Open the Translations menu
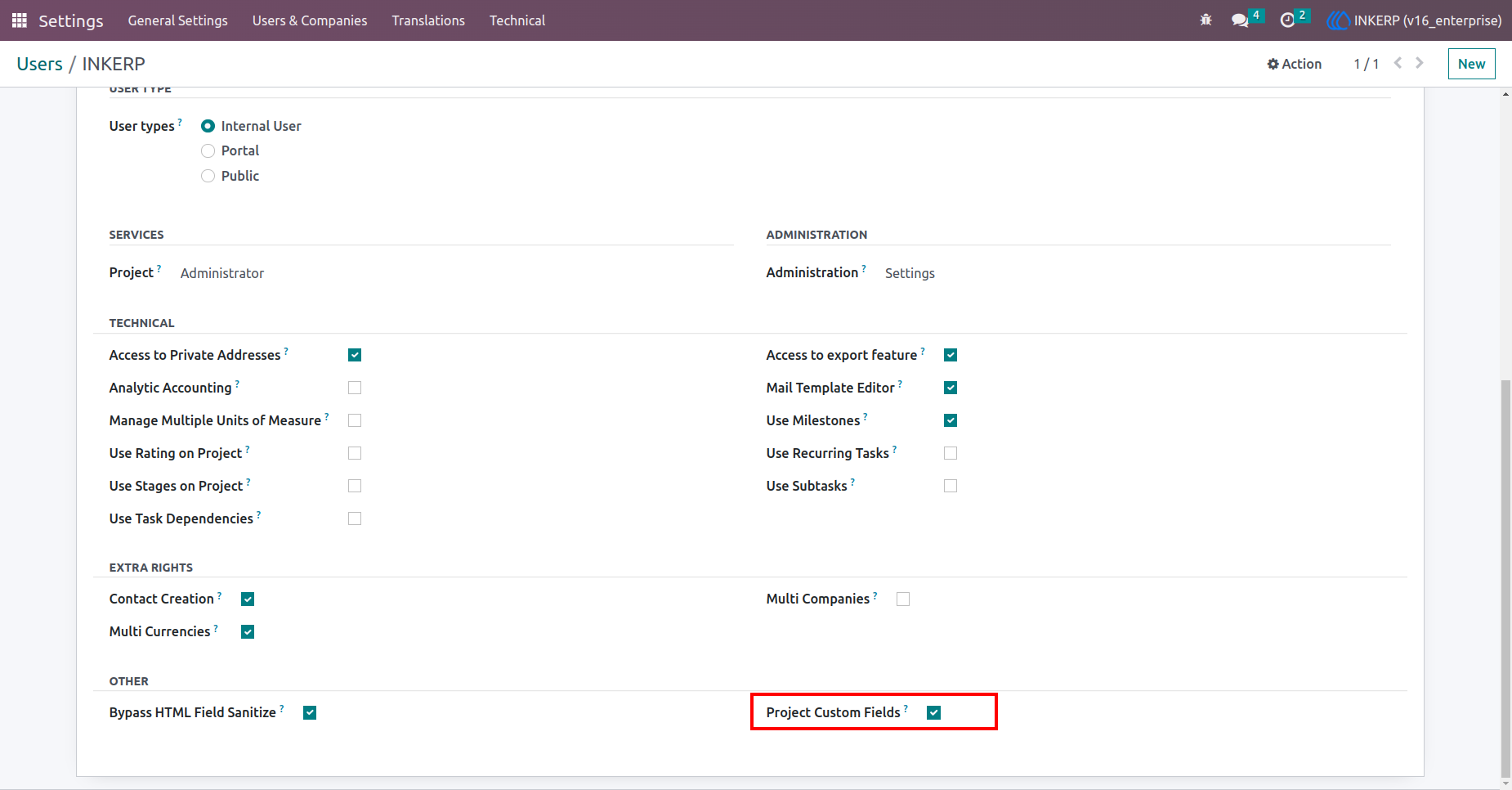 [x=428, y=20]
